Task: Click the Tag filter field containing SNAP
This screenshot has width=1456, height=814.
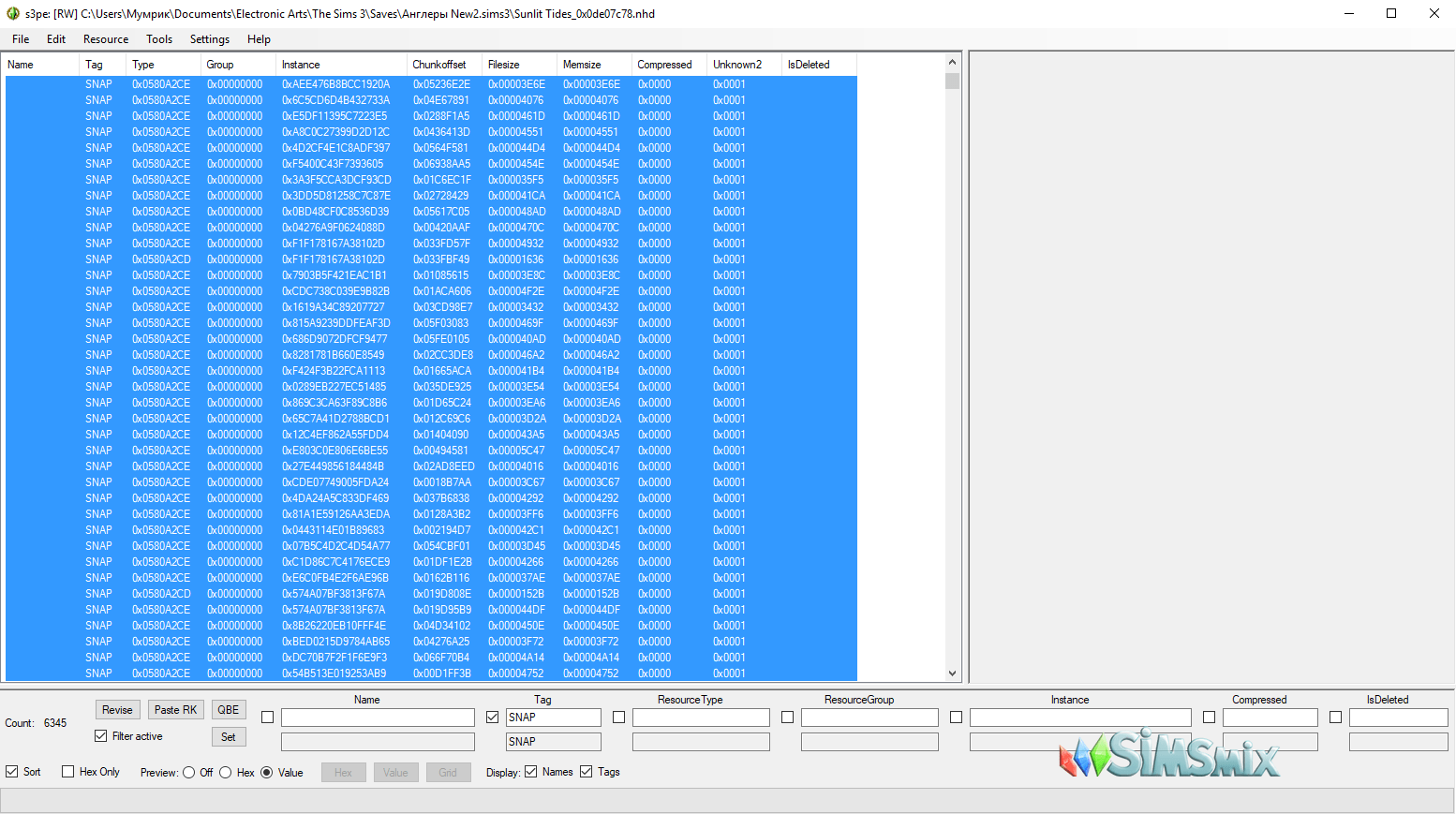Action: tap(554, 718)
